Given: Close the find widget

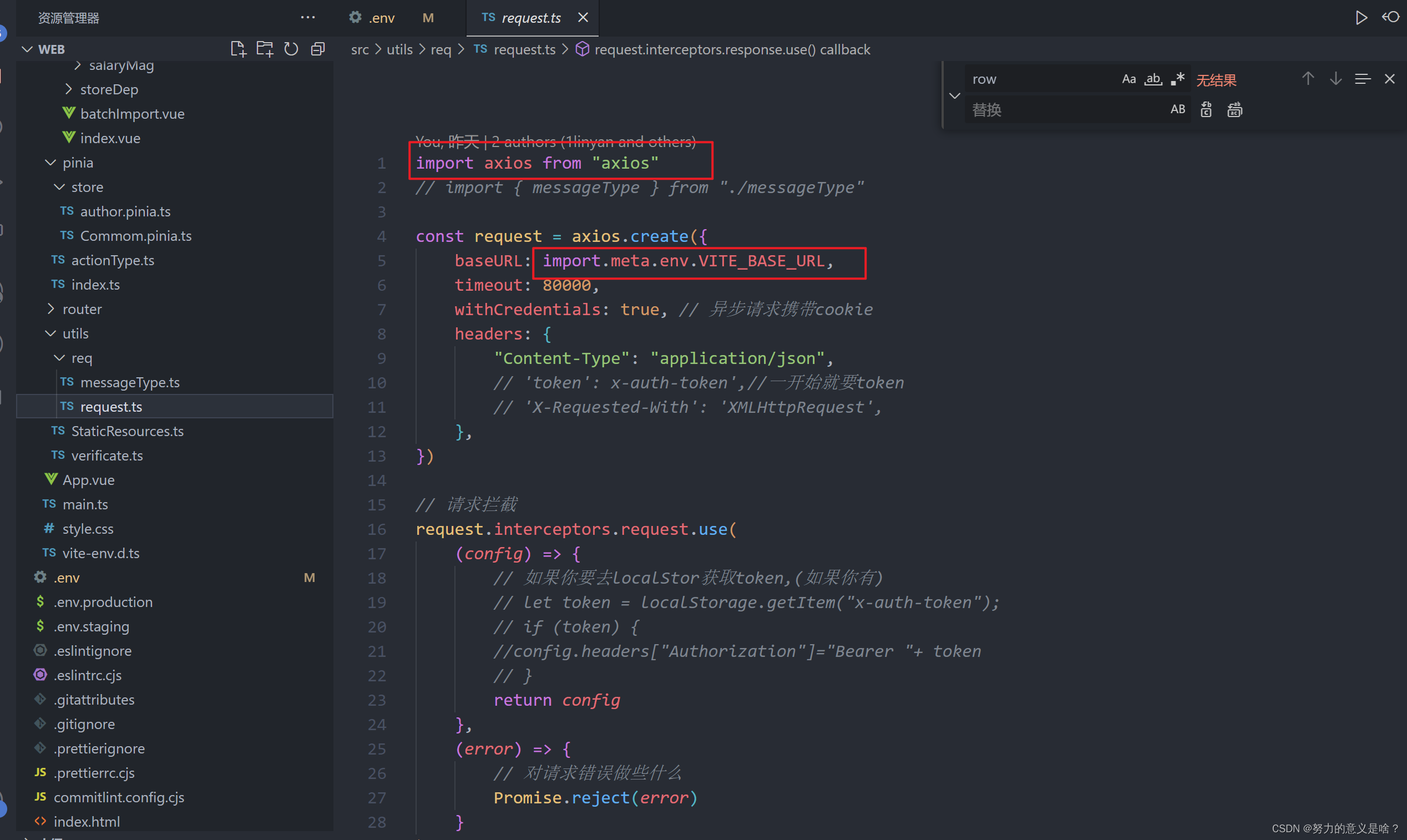Looking at the screenshot, I should (x=1389, y=79).
